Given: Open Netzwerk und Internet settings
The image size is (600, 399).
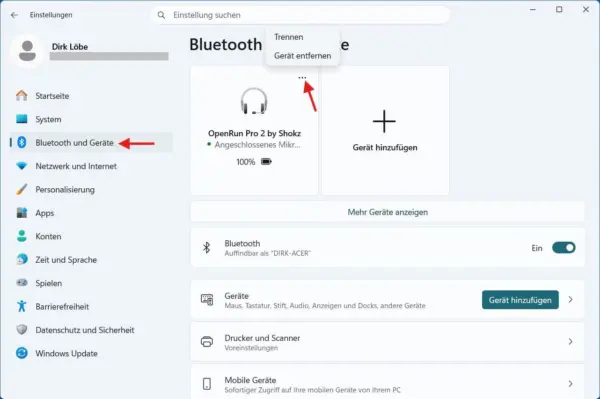Looking at the screenshot, I should point(76,166).
